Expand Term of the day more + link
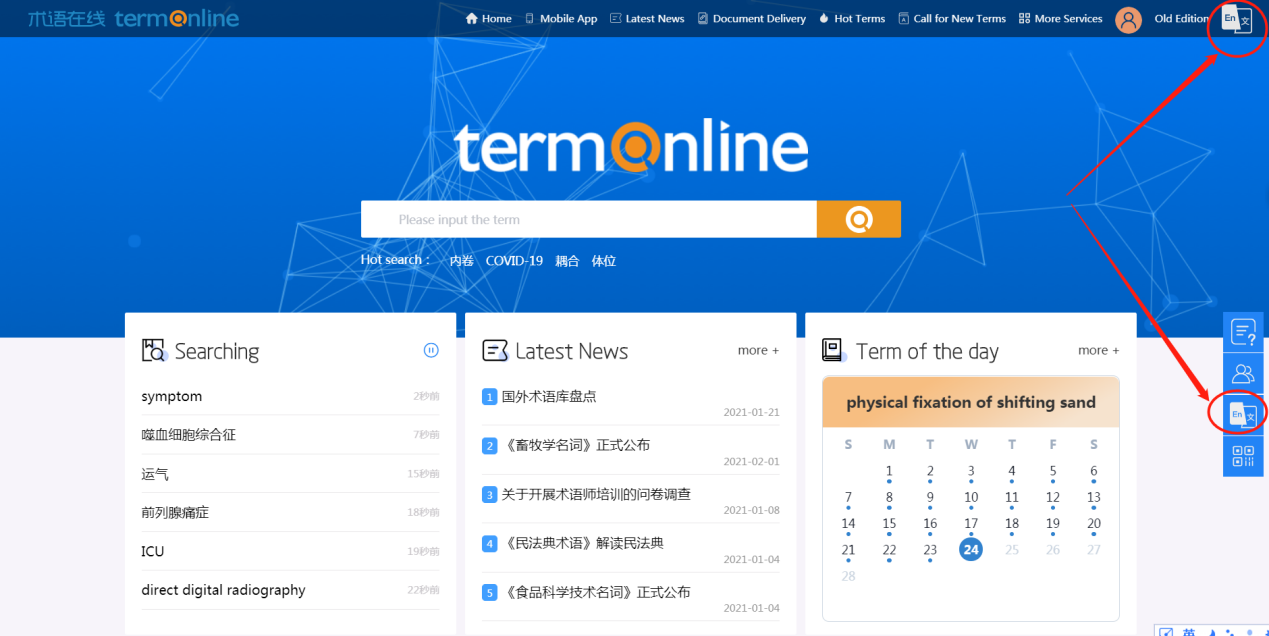 pos(1098,350)
